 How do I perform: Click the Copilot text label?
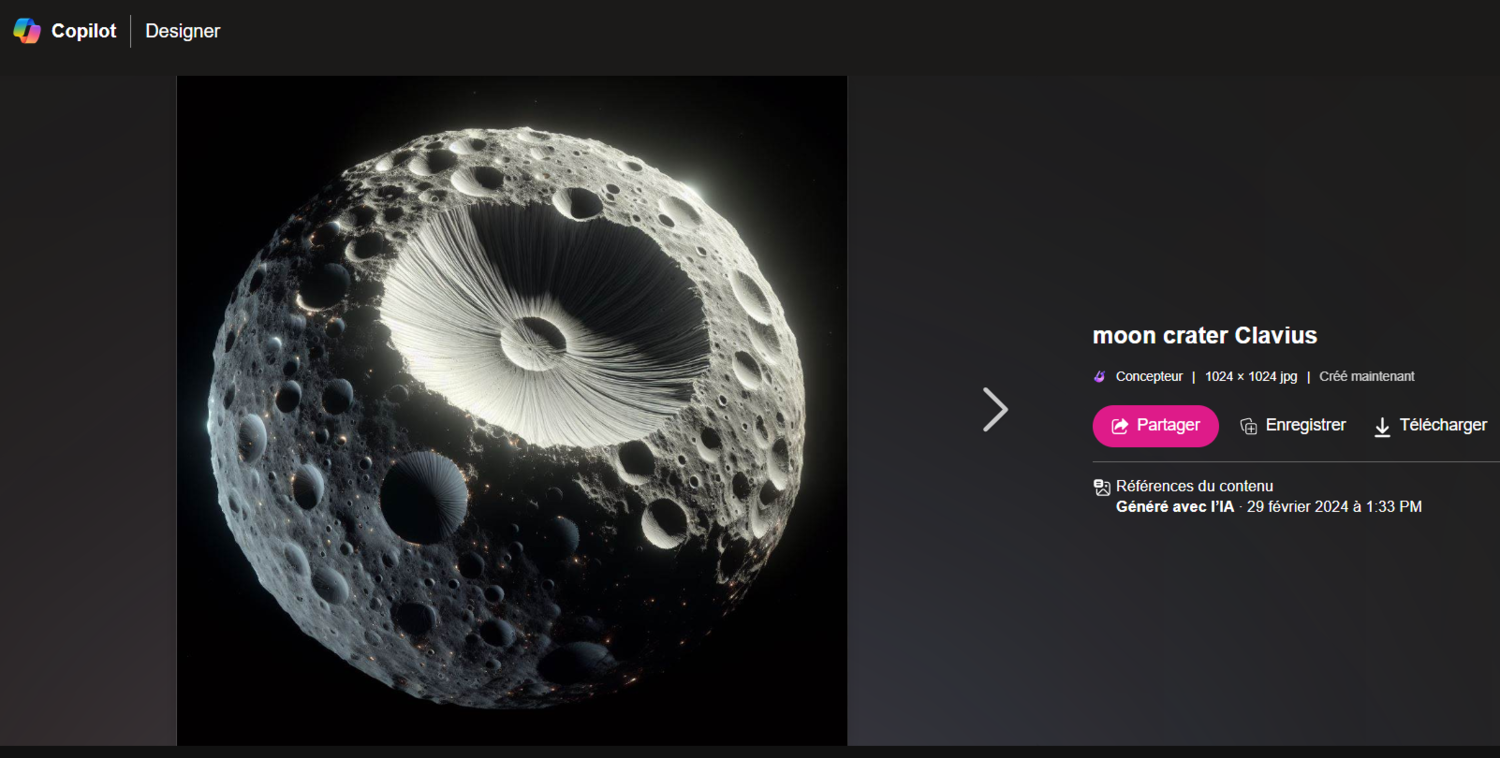point(84,31)
